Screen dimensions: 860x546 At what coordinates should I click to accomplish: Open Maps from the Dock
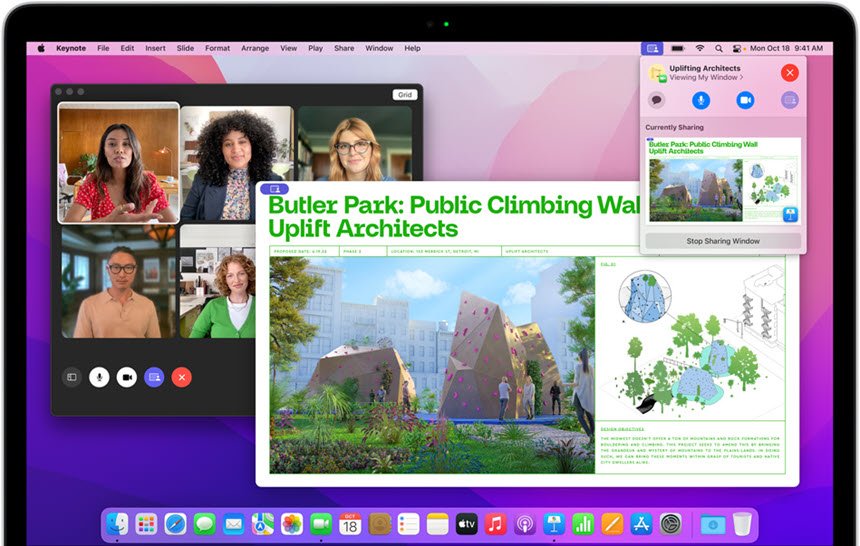pyautogui.click(x=263, y=525)
